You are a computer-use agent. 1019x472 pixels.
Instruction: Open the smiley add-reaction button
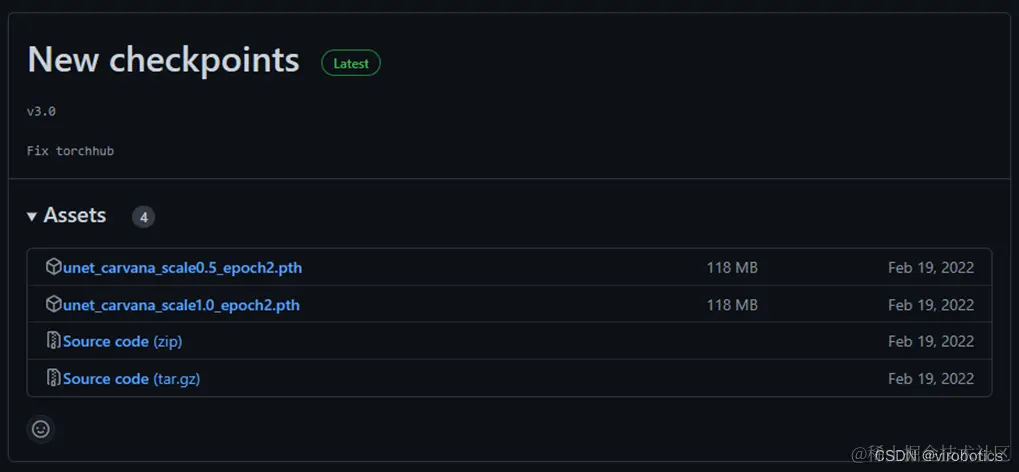click(41, 429)
